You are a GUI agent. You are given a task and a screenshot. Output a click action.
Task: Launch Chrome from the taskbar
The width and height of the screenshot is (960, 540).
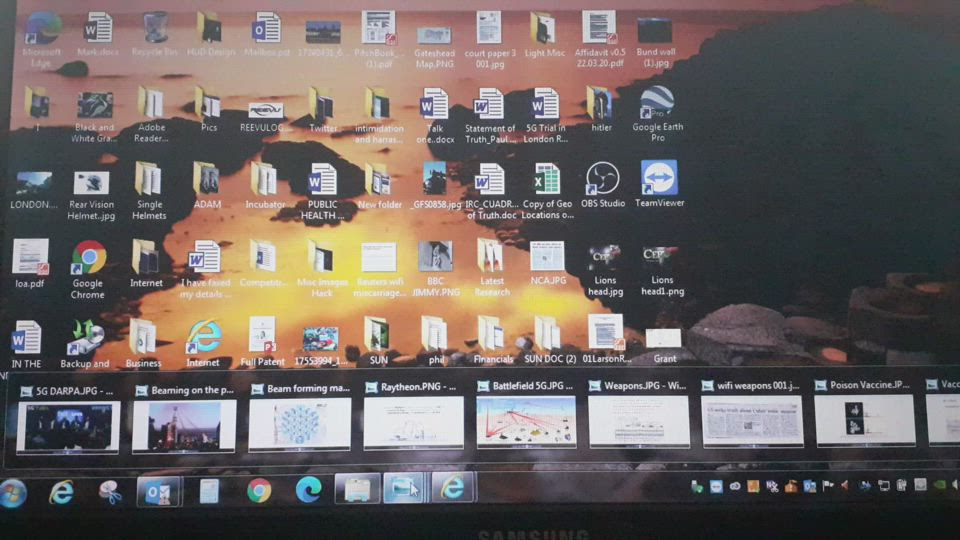[x=259, y=490]
